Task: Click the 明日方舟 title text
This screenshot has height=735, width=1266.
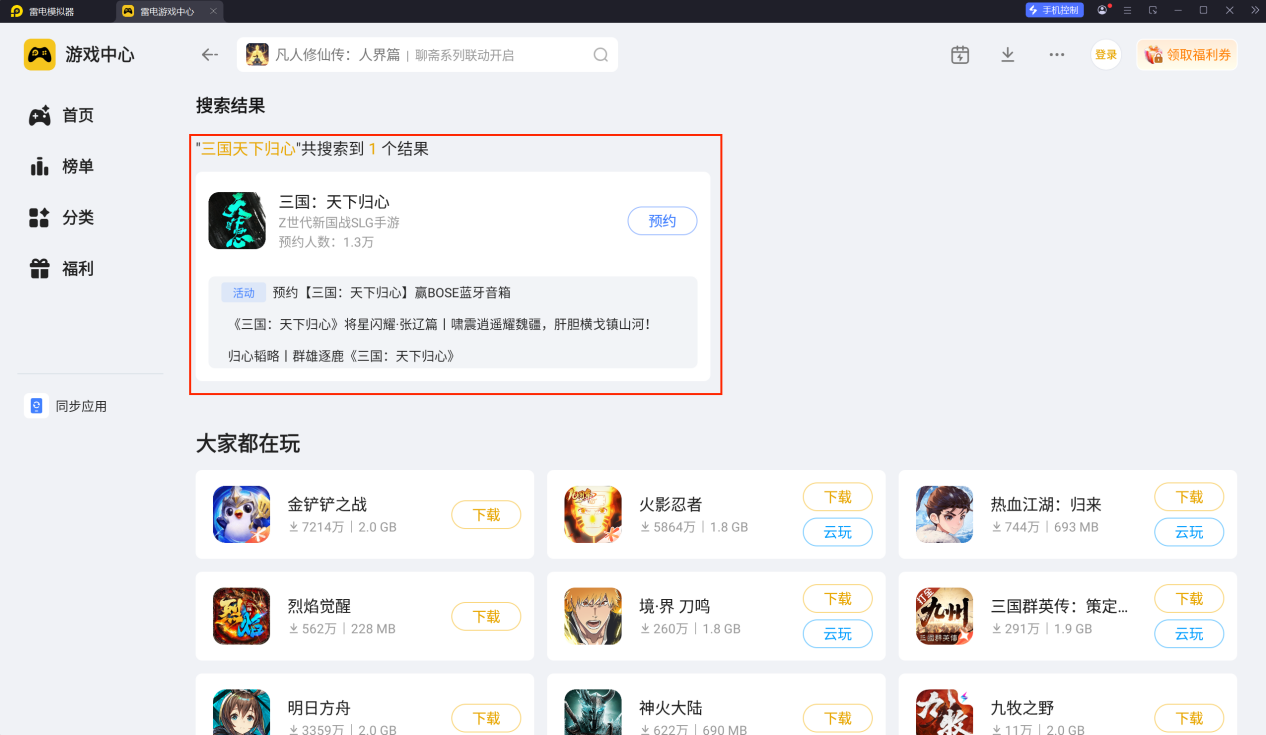Action: (x=319, y=708)
